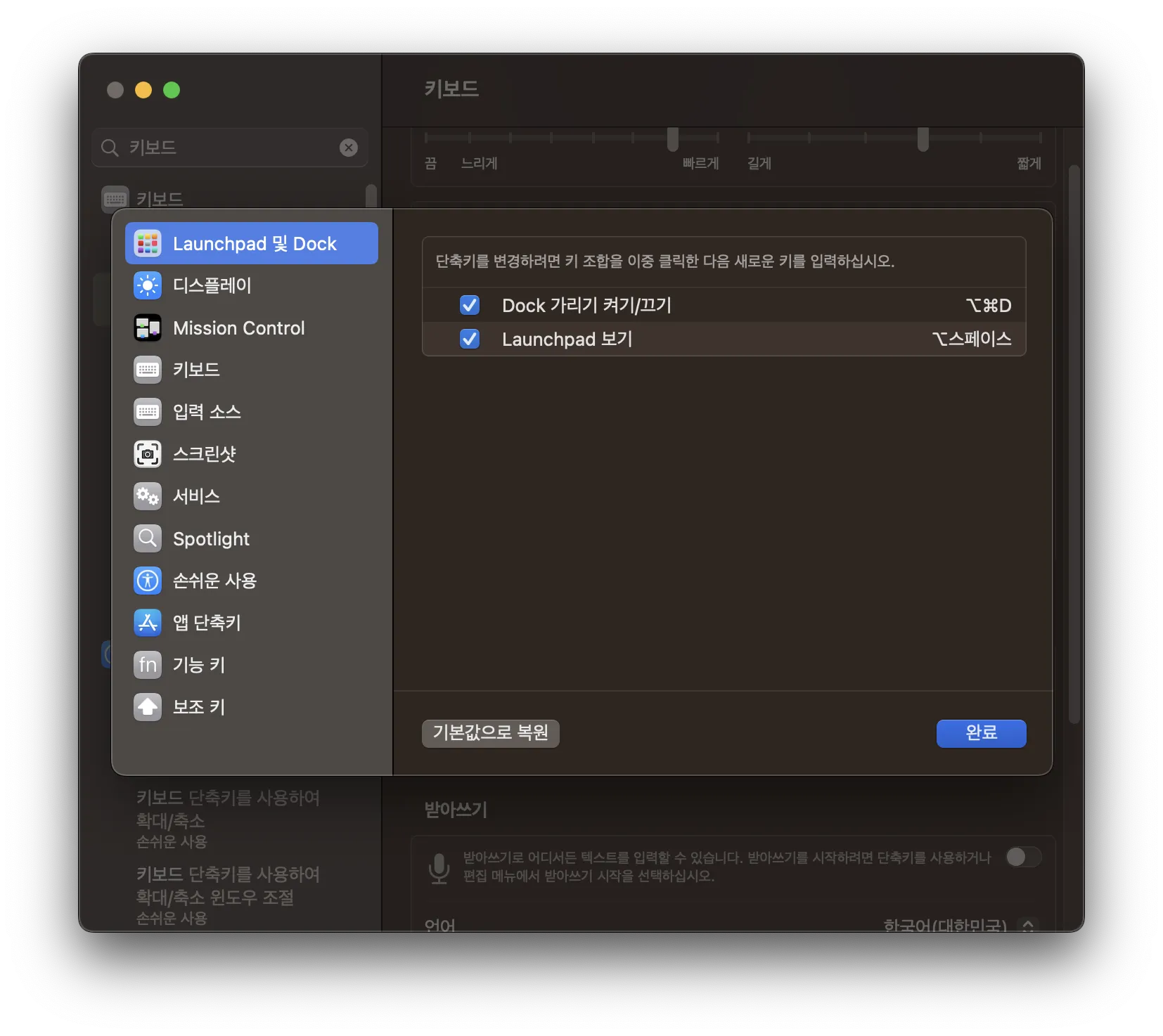
Task: Click the 스크린샷 camera icon
Action: [148, 454]
